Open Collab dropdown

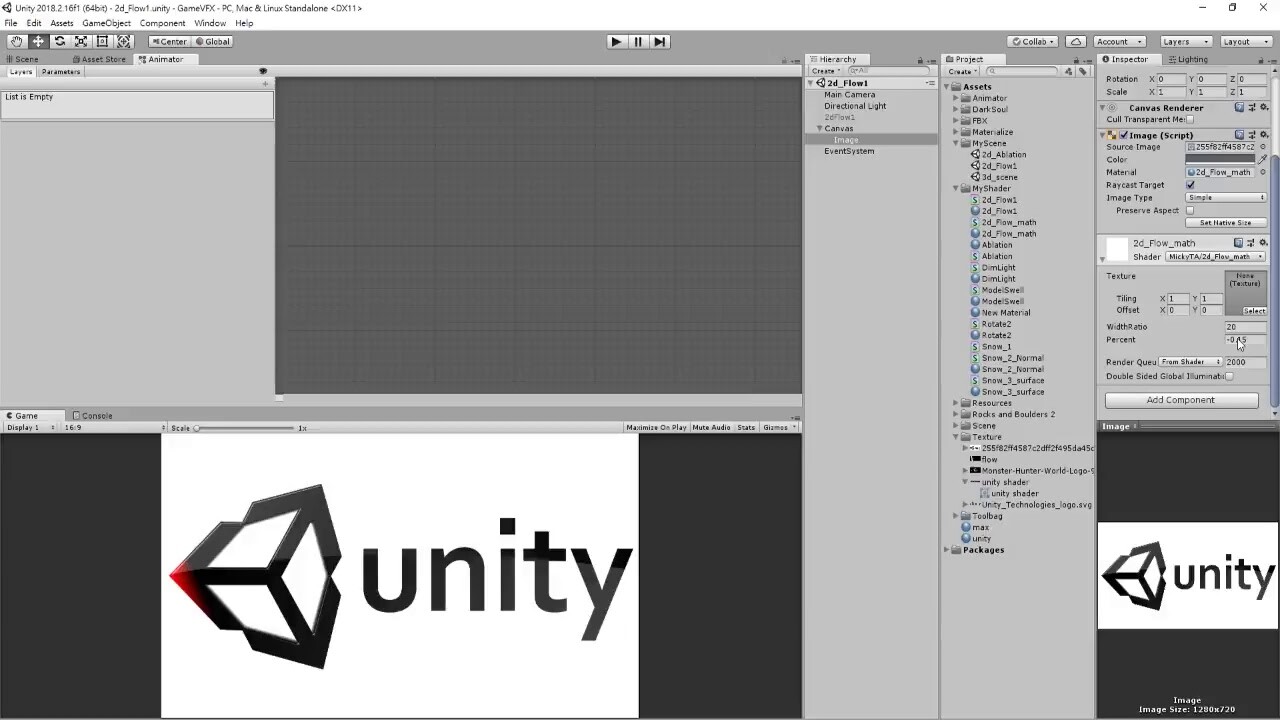coord(1034,41)
